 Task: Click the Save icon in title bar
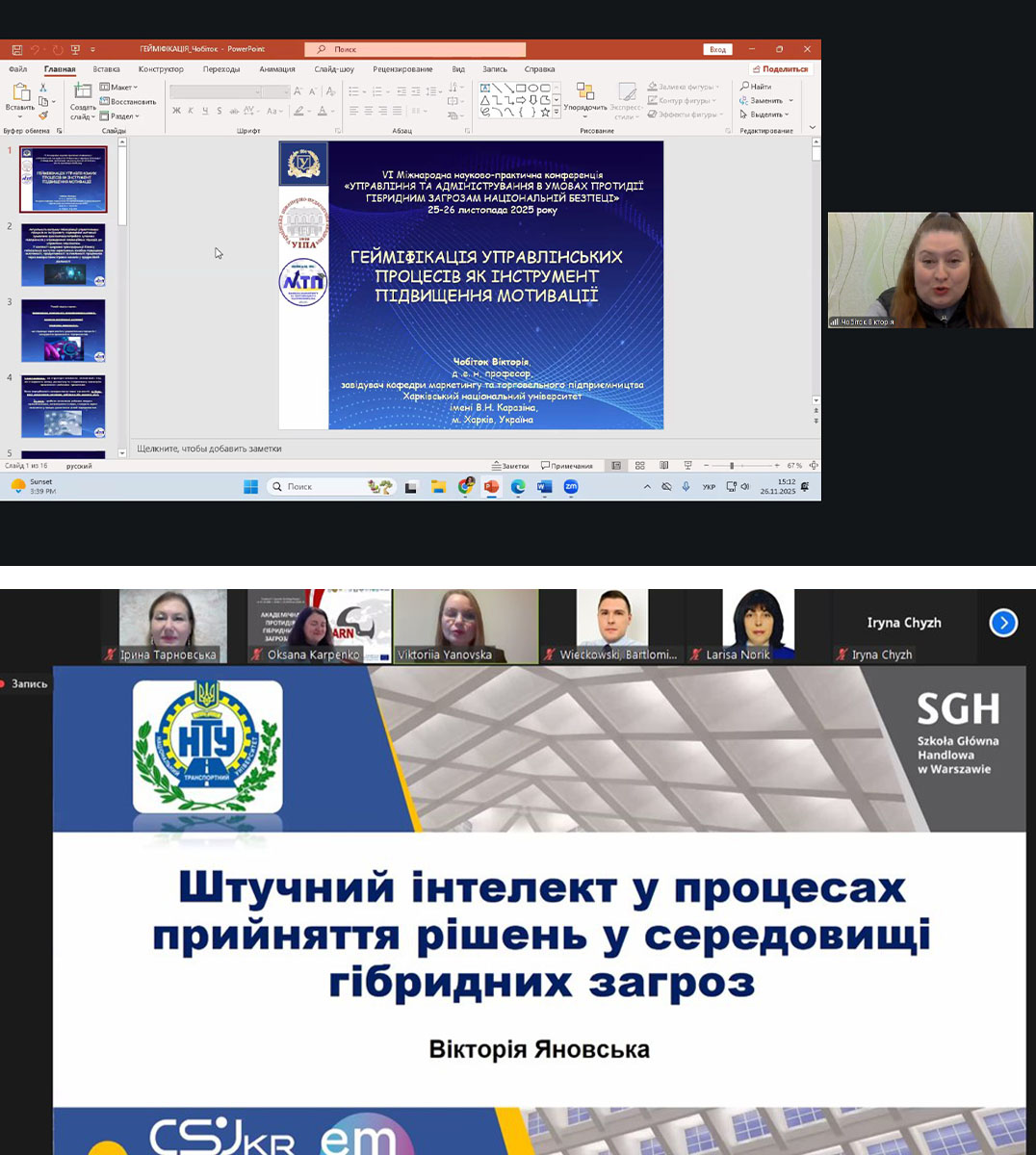click(17, 49)
